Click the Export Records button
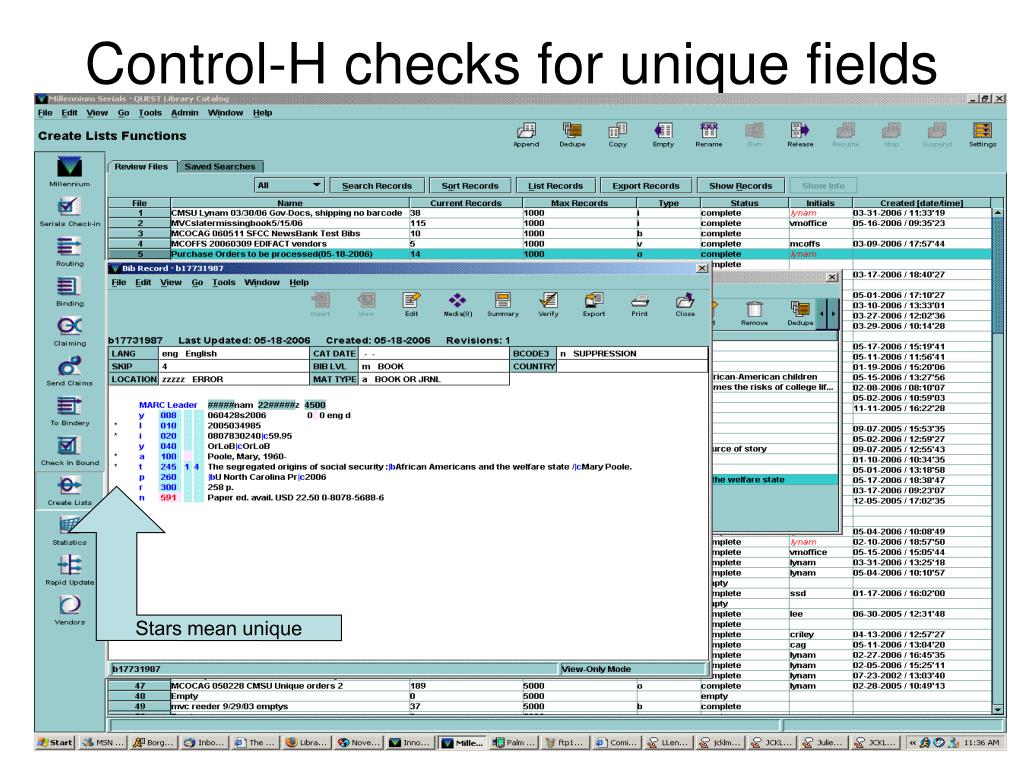Viewport: 1024px width, 768px height. (646, 185)
